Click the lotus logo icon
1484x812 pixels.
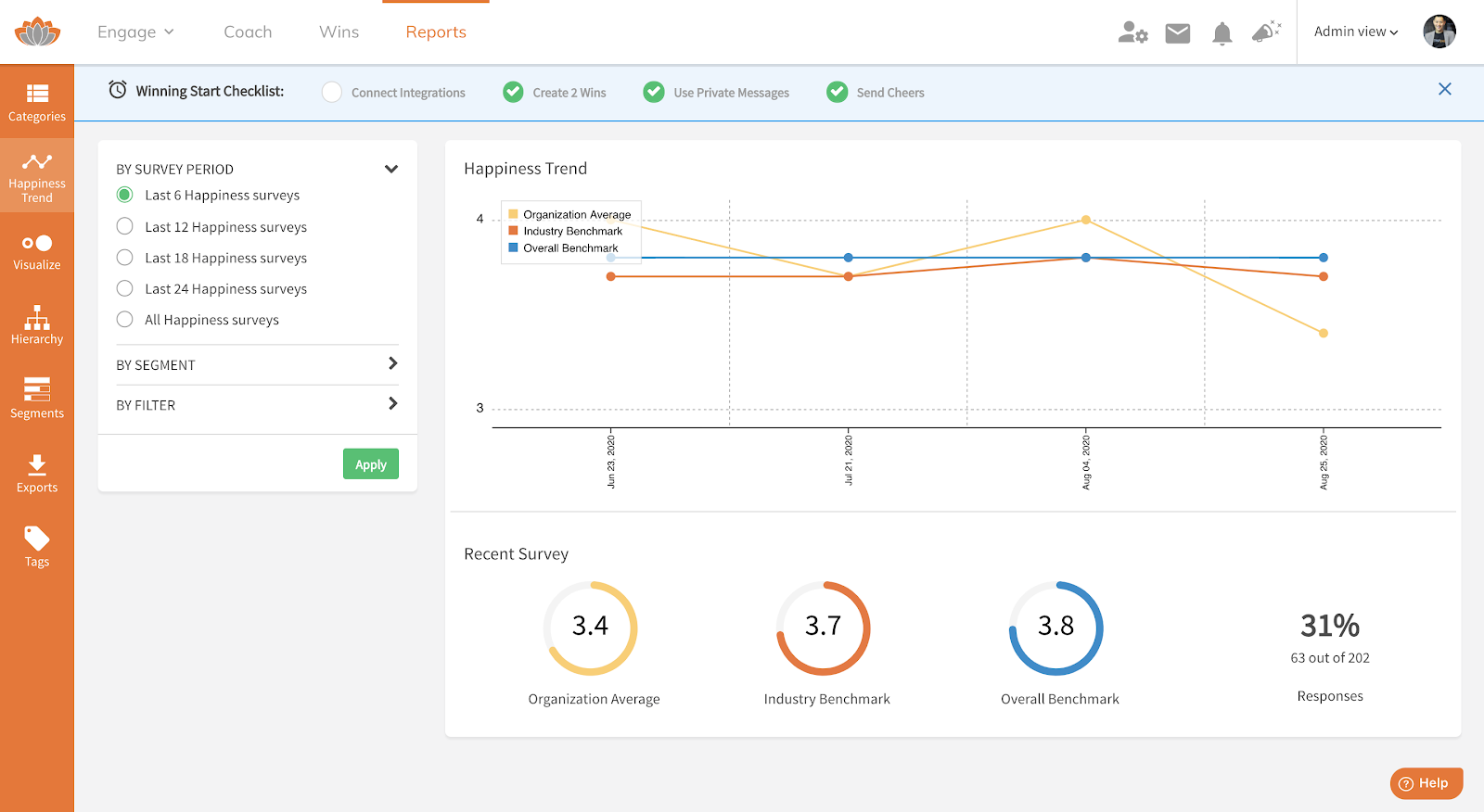click(x=37, y=32)
